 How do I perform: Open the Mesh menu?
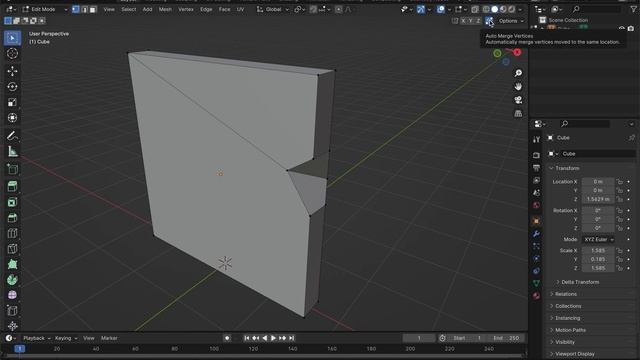pyautogui.click(x=165, y=9)
